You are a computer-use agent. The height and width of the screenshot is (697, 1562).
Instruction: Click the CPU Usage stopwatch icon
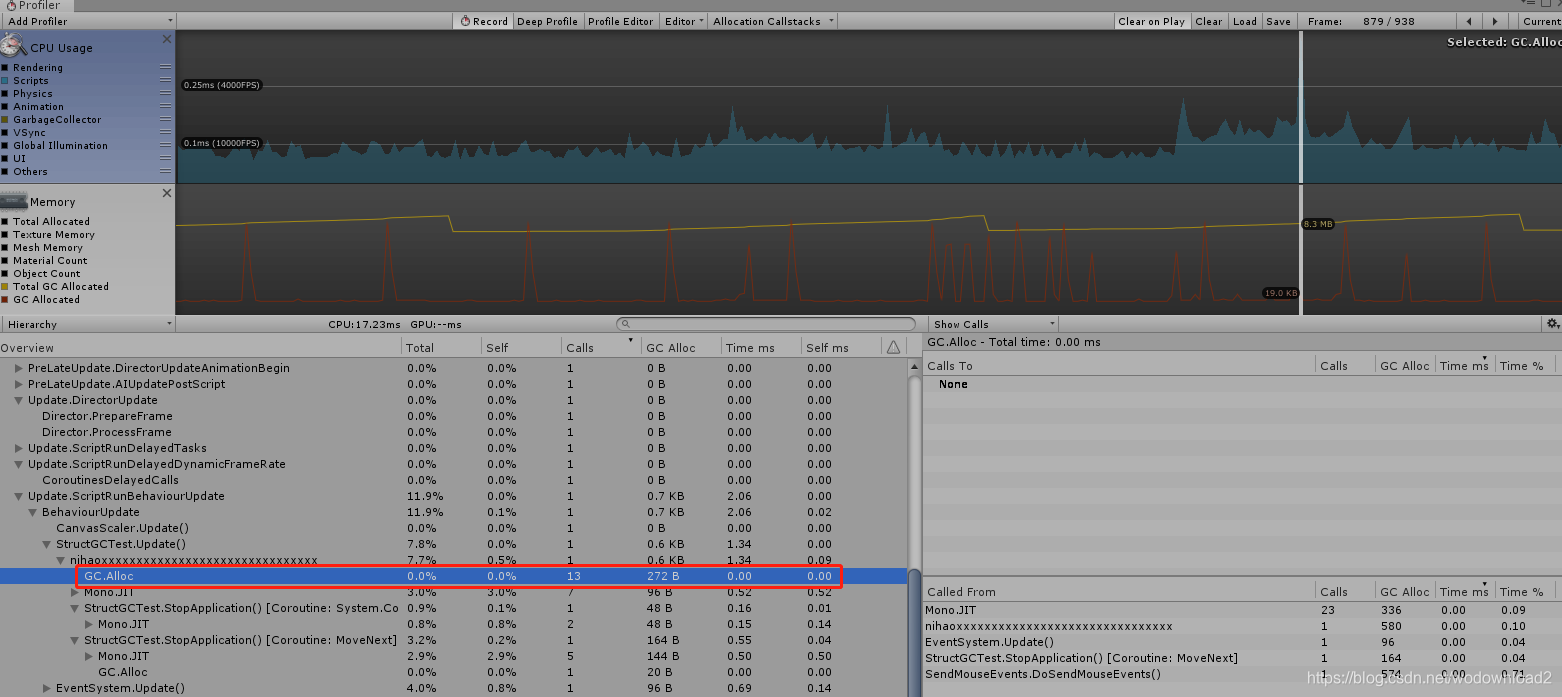coord(13,45)
